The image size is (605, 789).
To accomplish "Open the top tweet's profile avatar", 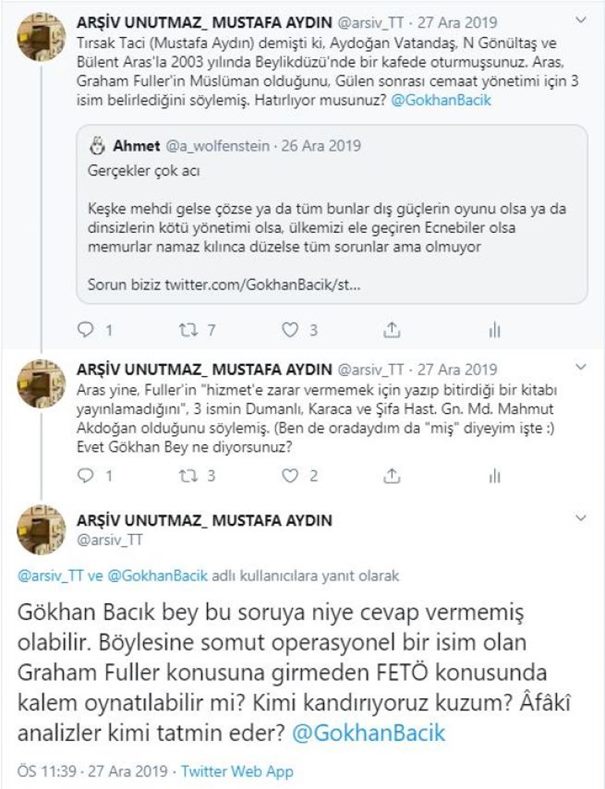I will [x=41, y=37].
